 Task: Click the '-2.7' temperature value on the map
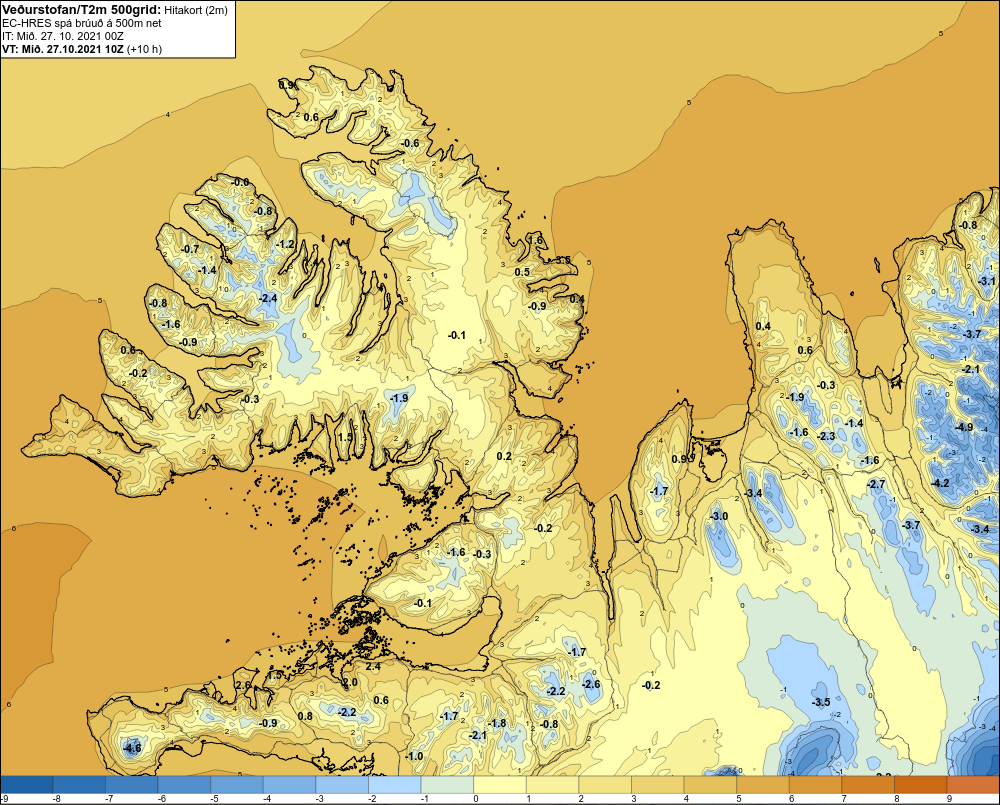tap(876, 484)
